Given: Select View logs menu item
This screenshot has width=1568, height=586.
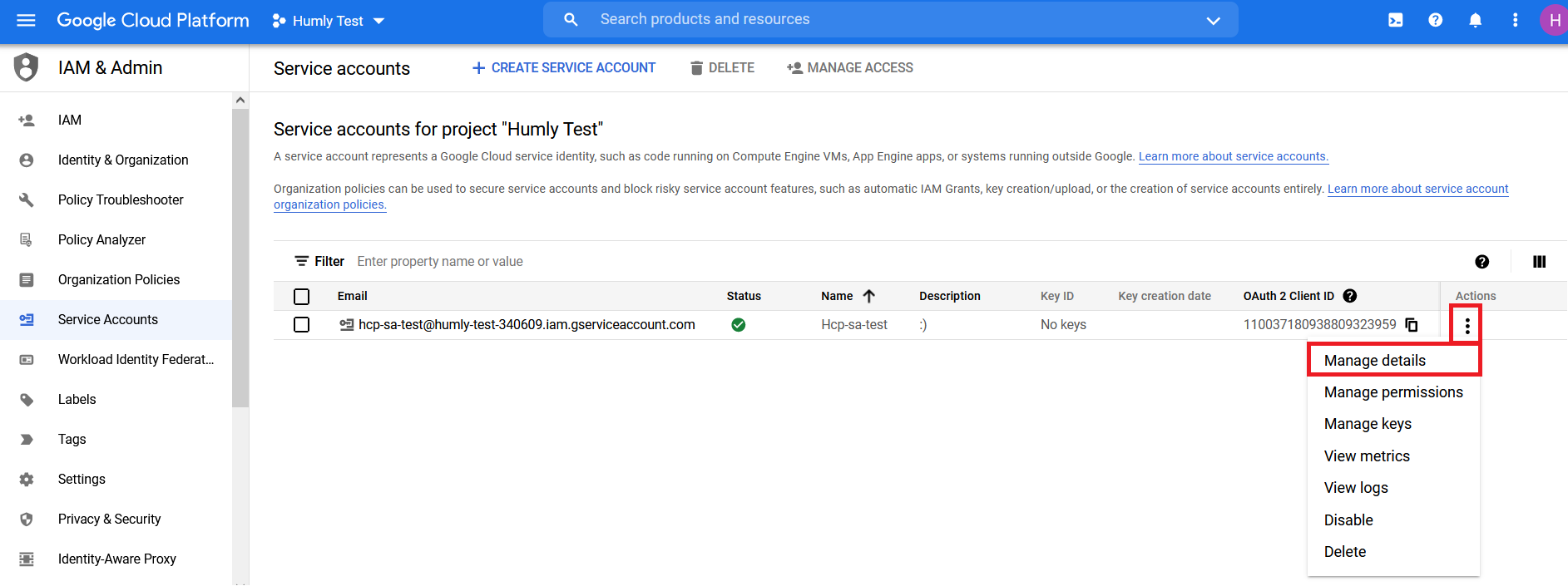Looking at the screenshot, I should coord(1393,488).
